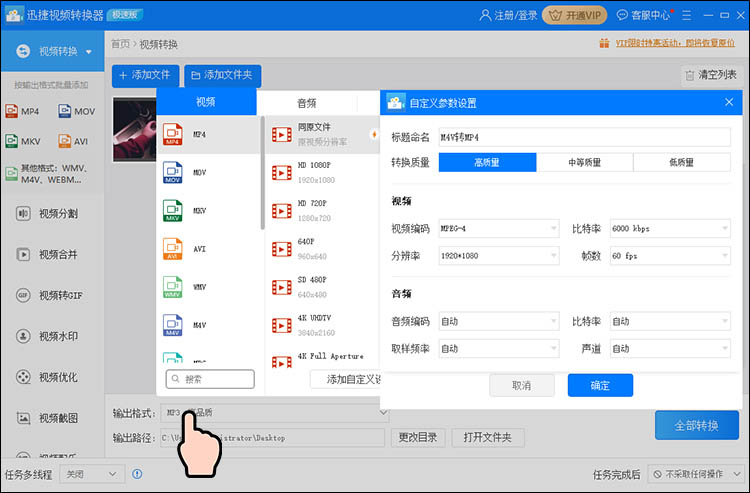750x493 pixels.
Task: Click the video thumbnail in file list
Action: (134, 130)
